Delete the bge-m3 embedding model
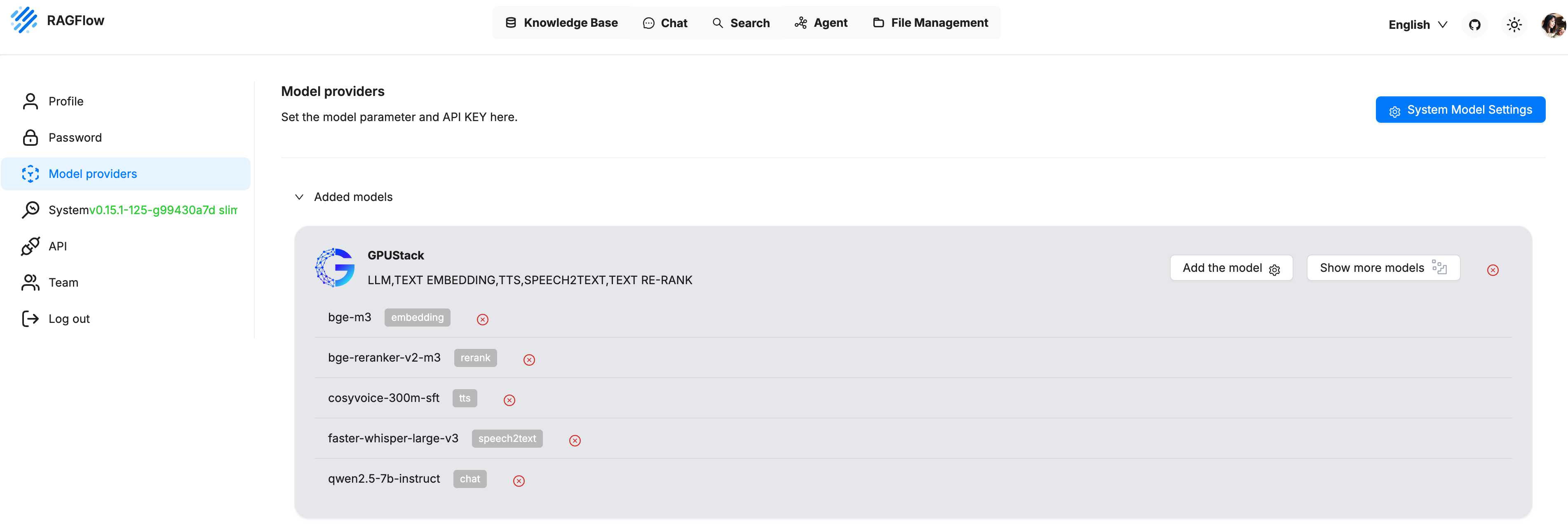 click(482, 320)
